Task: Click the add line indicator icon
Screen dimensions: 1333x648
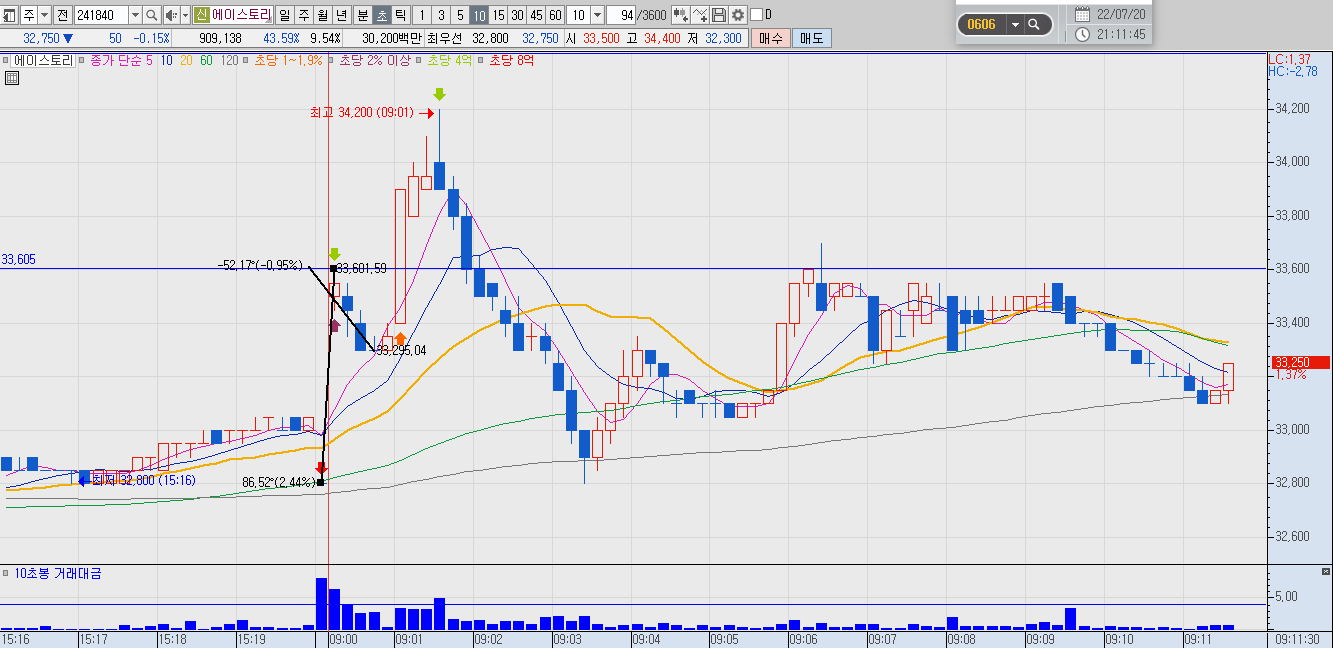Action: 700,15
